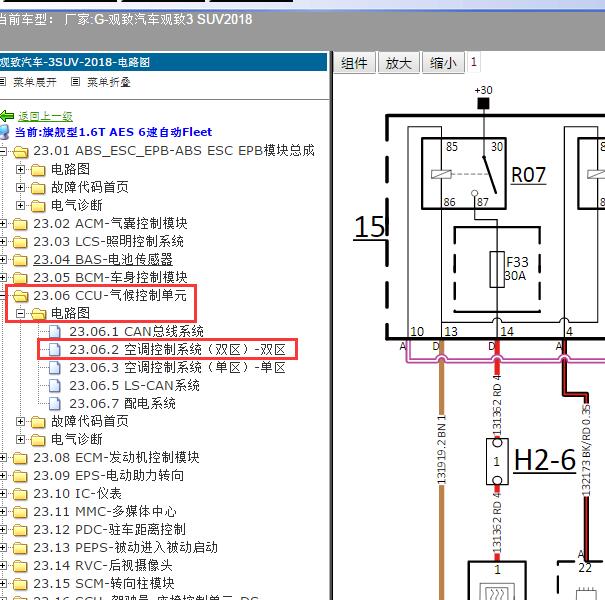Click component label 15 in the diagram

point(370,227)
